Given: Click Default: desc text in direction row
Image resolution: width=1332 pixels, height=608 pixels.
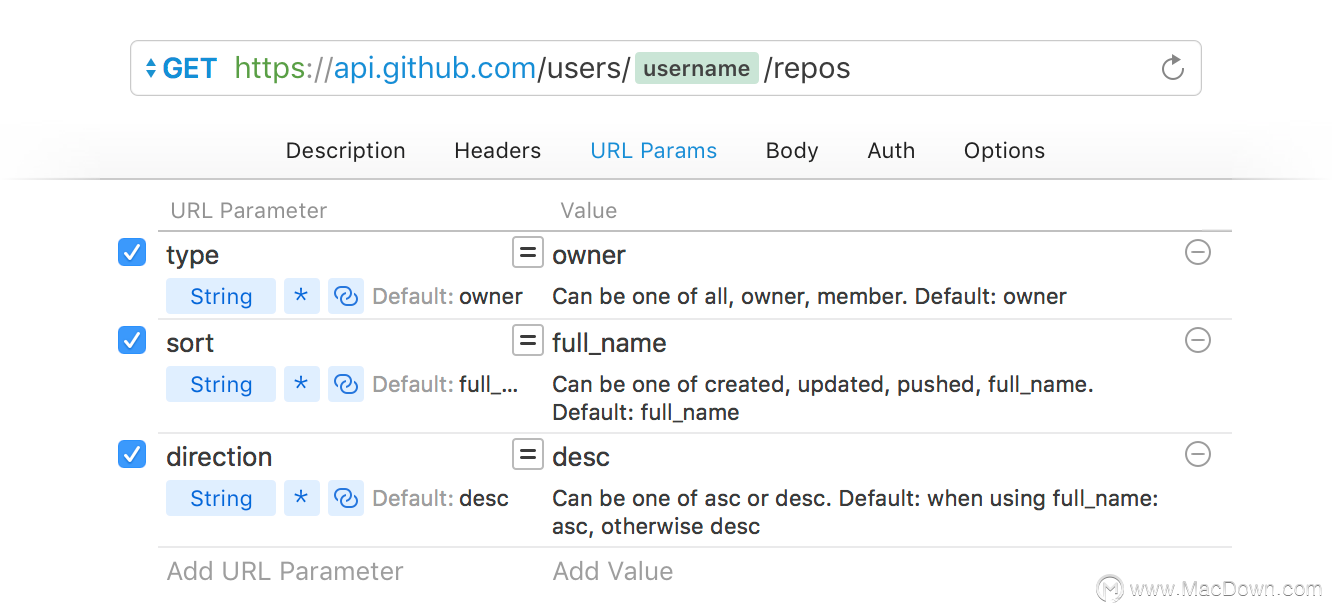Looking at the screenshot, I should click(x=440, y=499).
